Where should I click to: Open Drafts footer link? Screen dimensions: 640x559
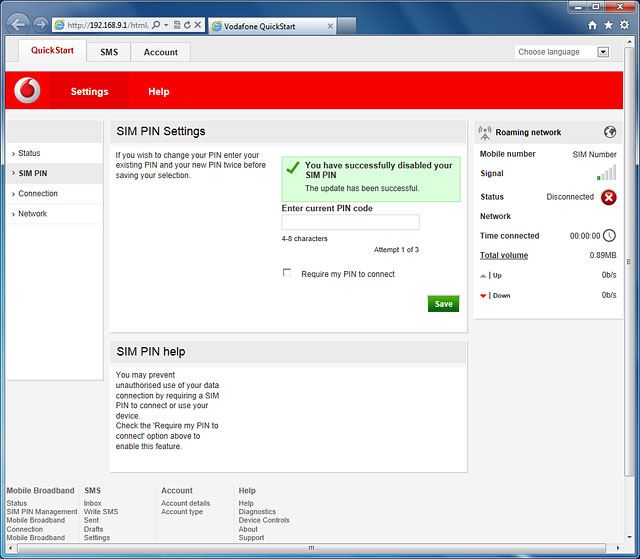click(x=93, y=529)
